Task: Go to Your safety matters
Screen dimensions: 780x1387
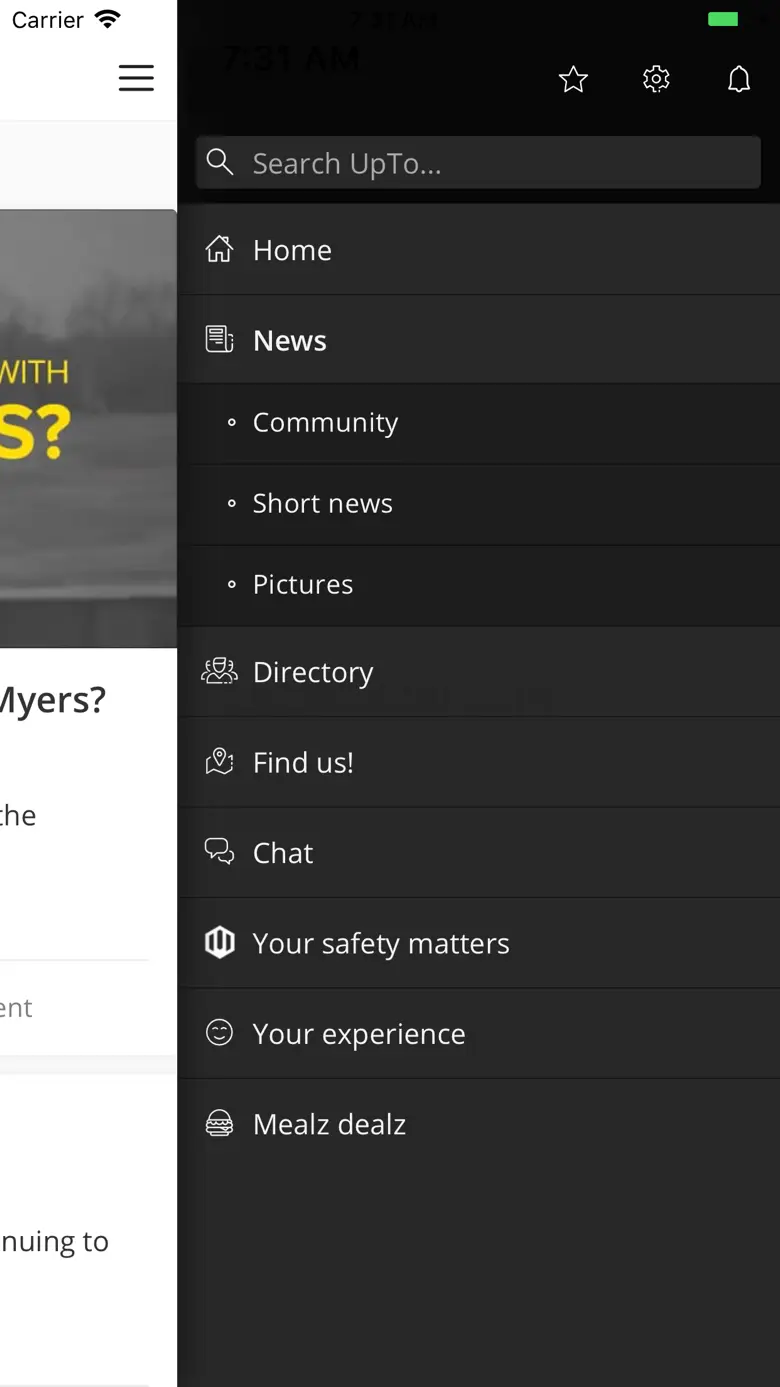Action: pyautogui.click(x=381, y=943)
